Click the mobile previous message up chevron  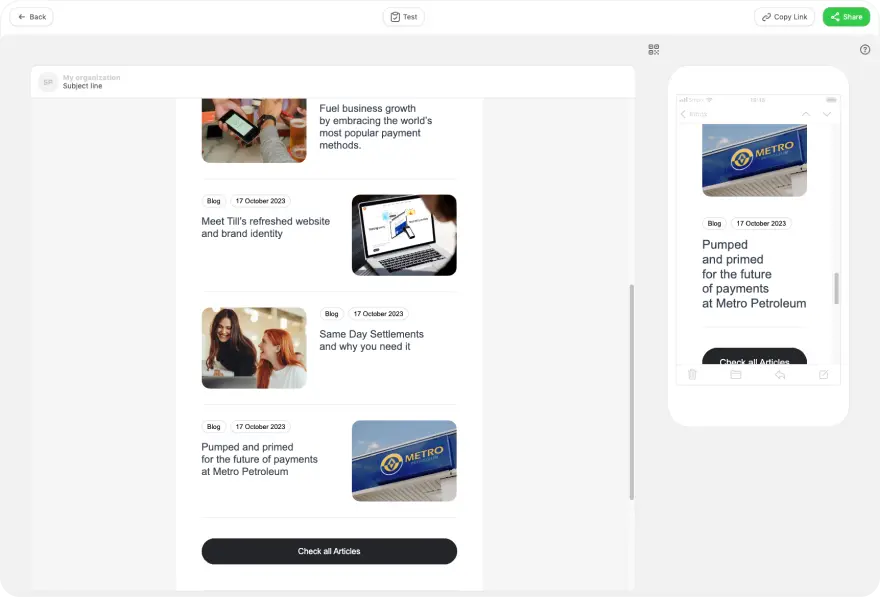point(806,114)
